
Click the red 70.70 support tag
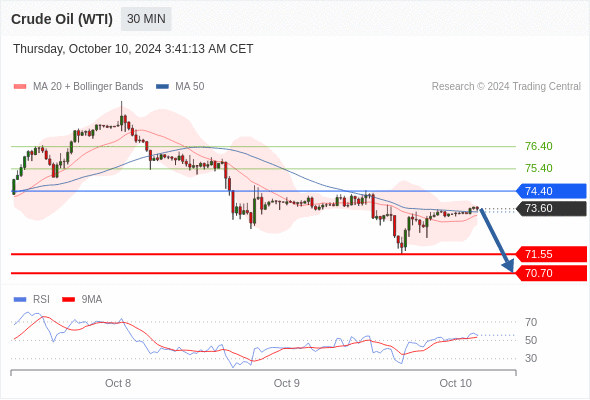click(551, 273)
